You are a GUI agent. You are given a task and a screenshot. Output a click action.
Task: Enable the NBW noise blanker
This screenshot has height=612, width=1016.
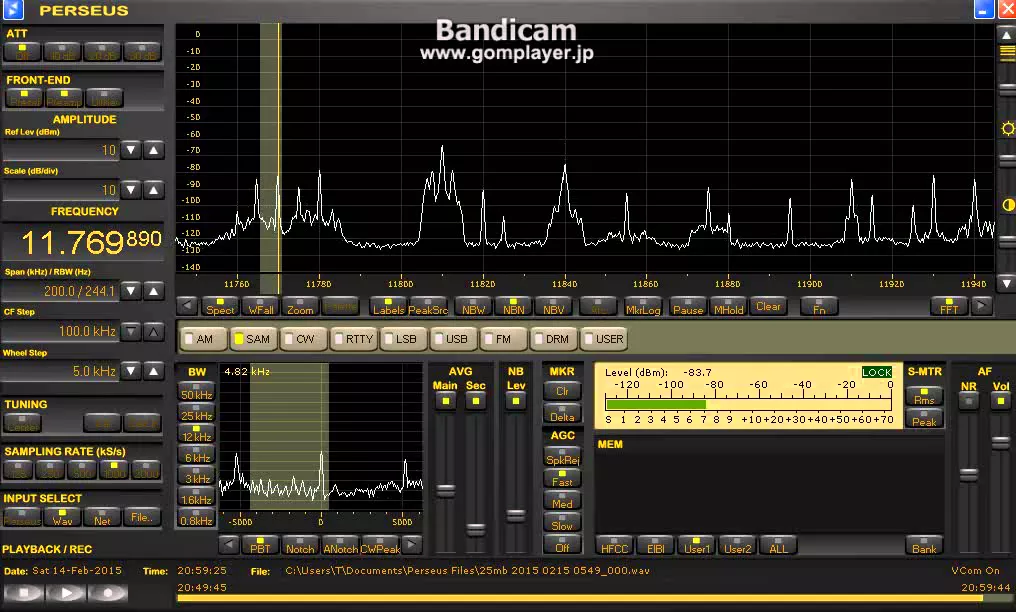(x=473, y=306)
